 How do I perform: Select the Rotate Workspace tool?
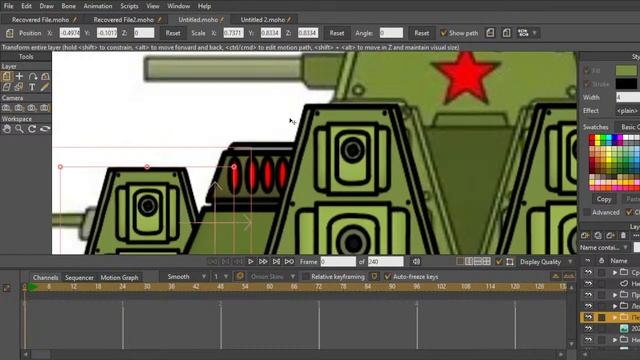pyautogui.click(x=32, y=129)
